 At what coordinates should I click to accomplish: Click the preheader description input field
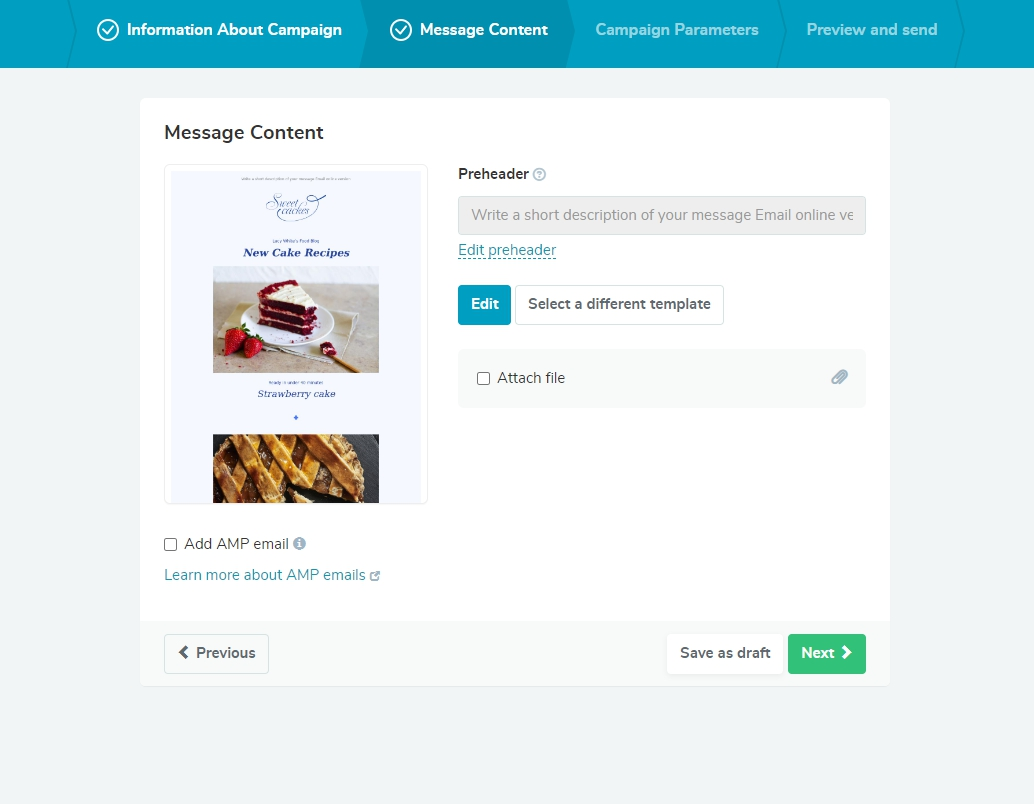pos(661,215)
